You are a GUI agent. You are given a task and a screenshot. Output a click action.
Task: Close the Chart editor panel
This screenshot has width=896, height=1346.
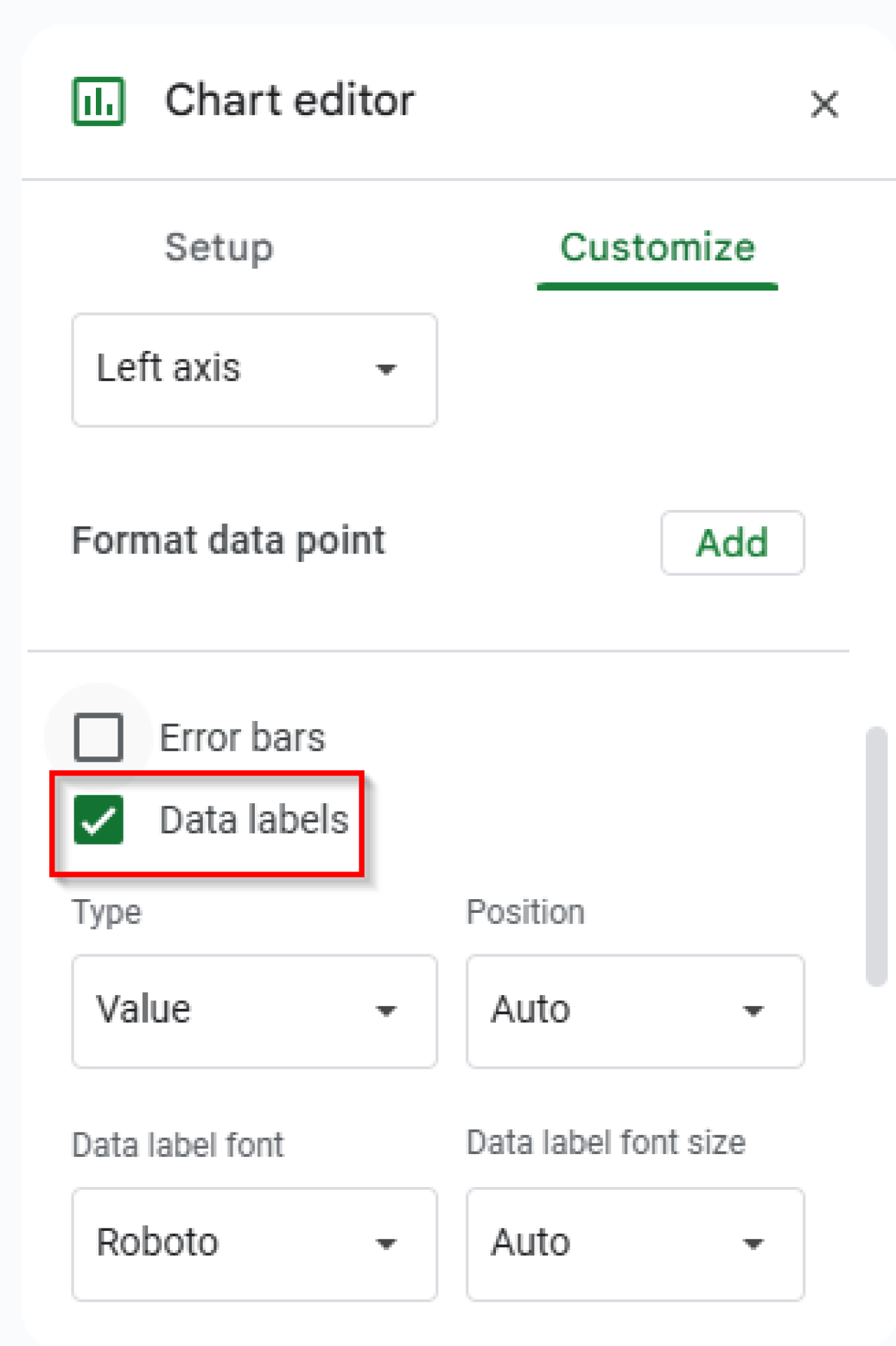point(824,104)
